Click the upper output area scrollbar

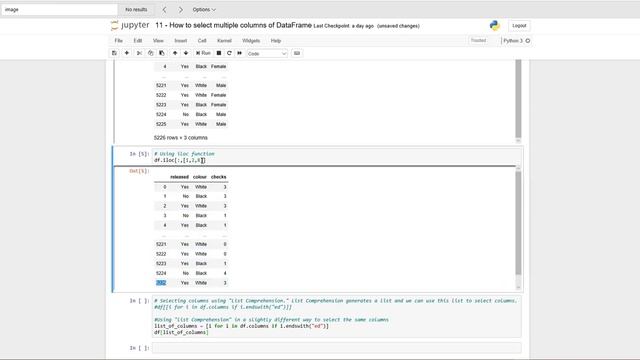[518, 99]
